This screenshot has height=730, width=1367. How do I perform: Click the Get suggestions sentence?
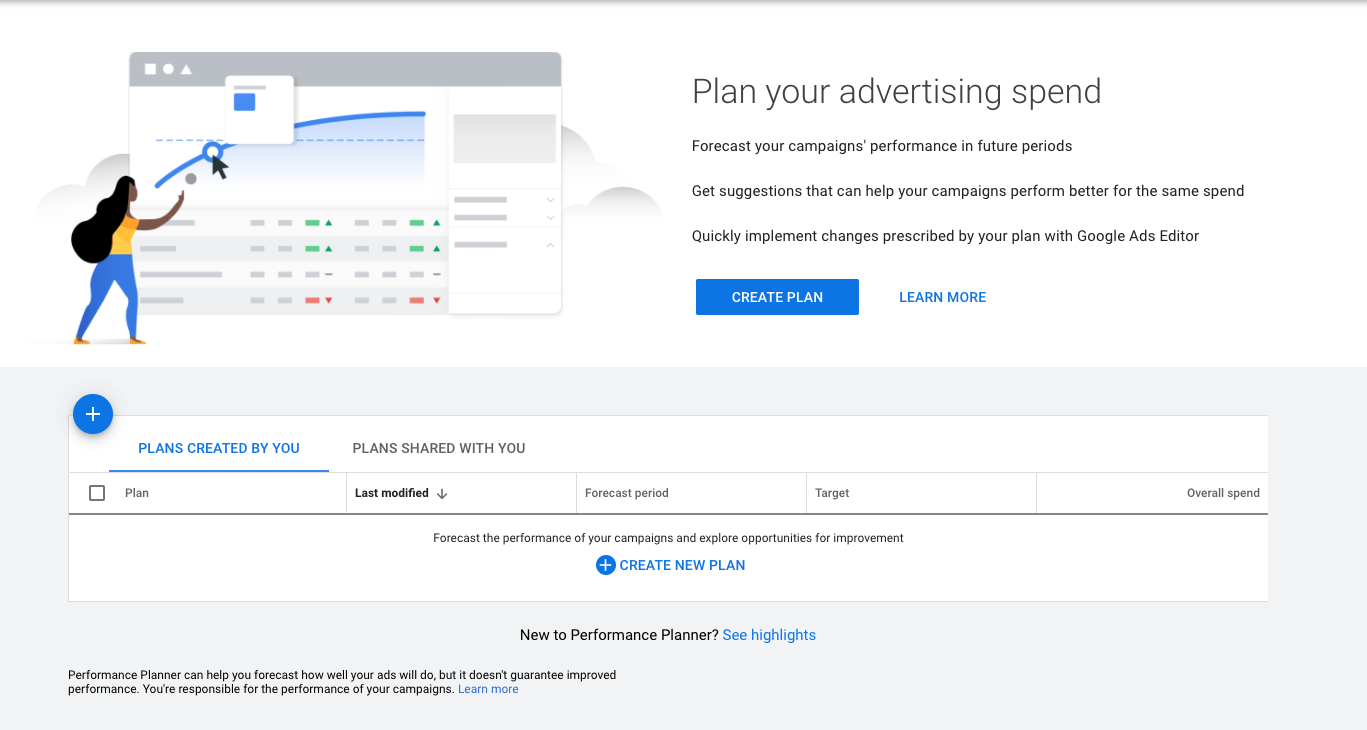(968, 191)
